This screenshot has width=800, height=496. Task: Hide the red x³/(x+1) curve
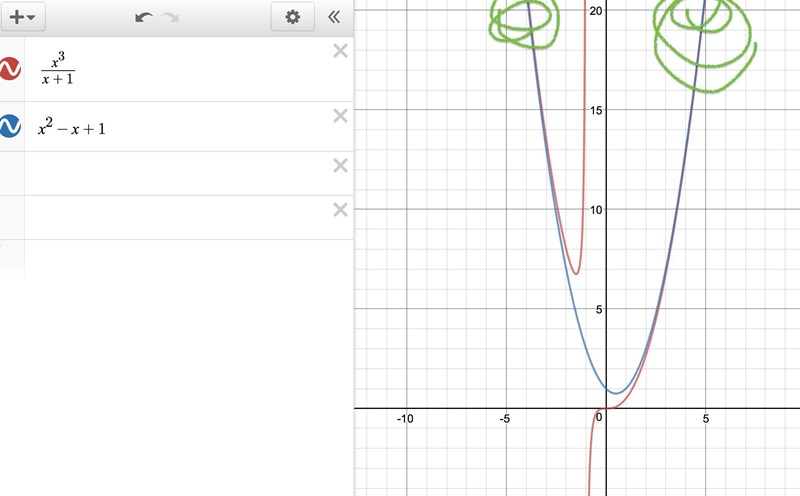pyautogui.click(x=10, y=69)
